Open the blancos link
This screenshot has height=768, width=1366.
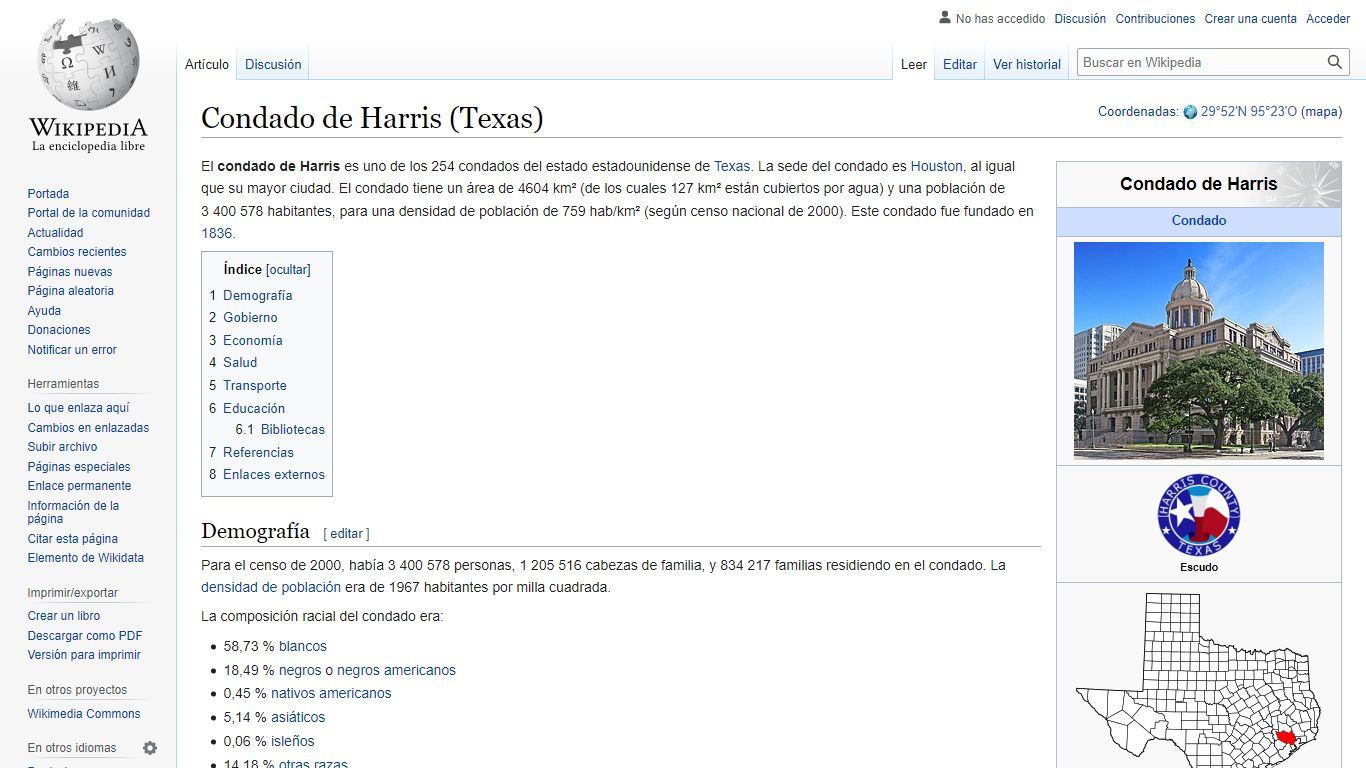[303, 646]
